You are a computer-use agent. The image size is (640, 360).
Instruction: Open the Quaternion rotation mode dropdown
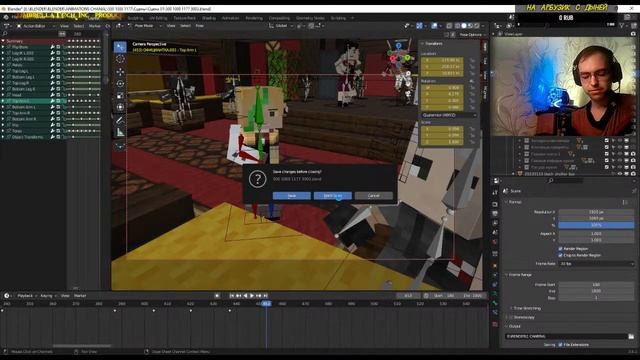click(x=449, y=115)
